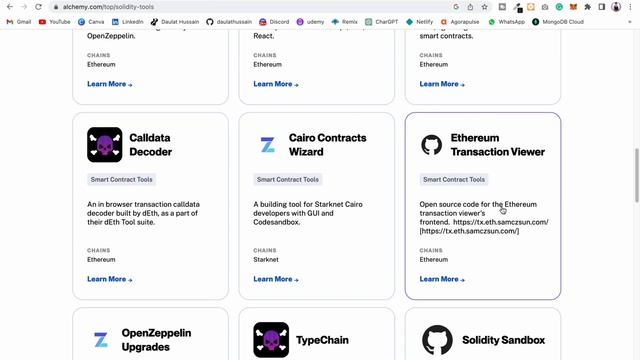The image size is (640, 360).
Task: Click the OpenZeppelin Upgrades Z logo
Action: tap(101, 340)
